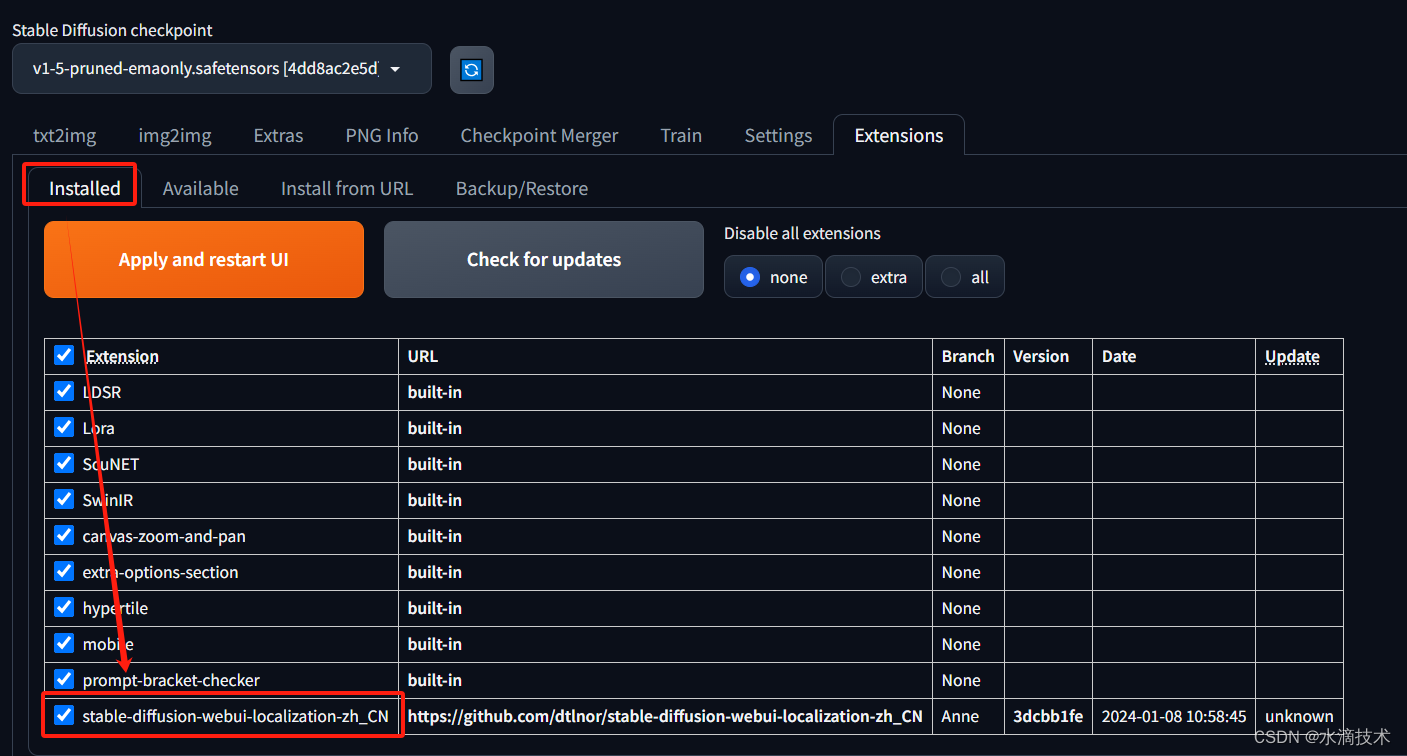The height and width of the screenshot is (756, 1407).
Task: Click the stable-diffusion-webui-localization-zh_CN extension name
Action: (x=235, y=716)
